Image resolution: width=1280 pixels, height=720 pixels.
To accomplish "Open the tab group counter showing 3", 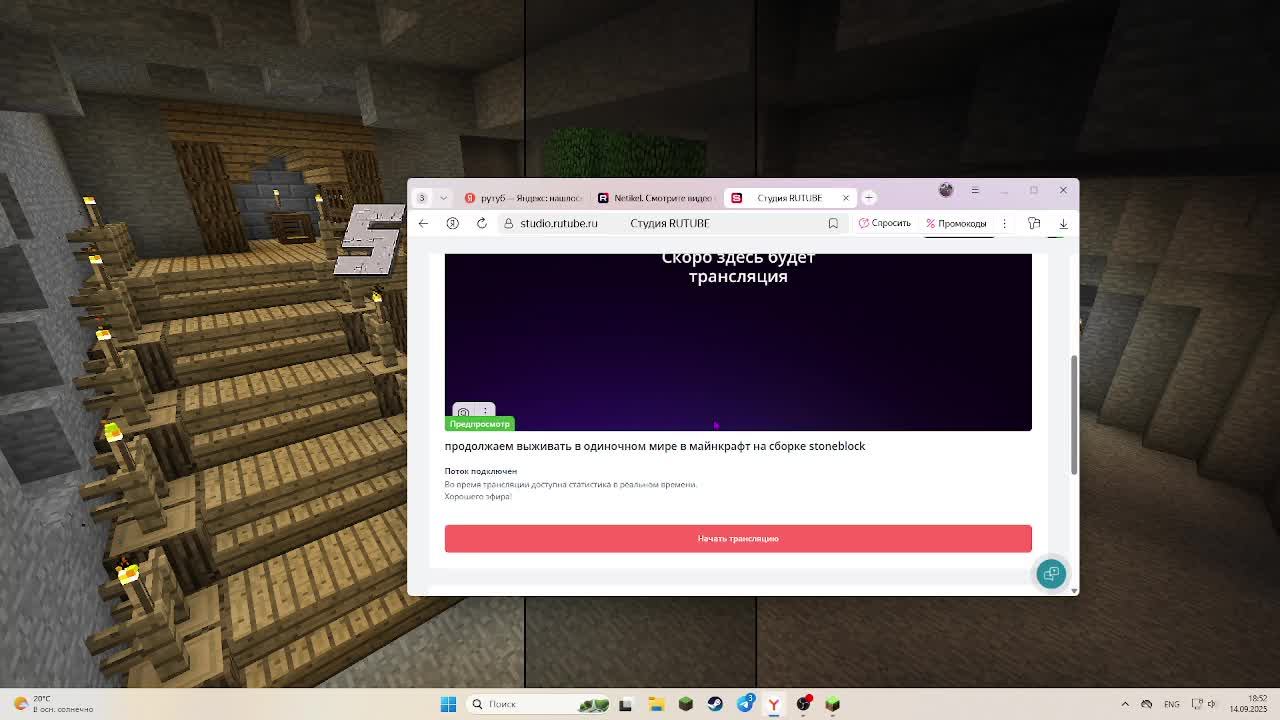I will (422, 197).
